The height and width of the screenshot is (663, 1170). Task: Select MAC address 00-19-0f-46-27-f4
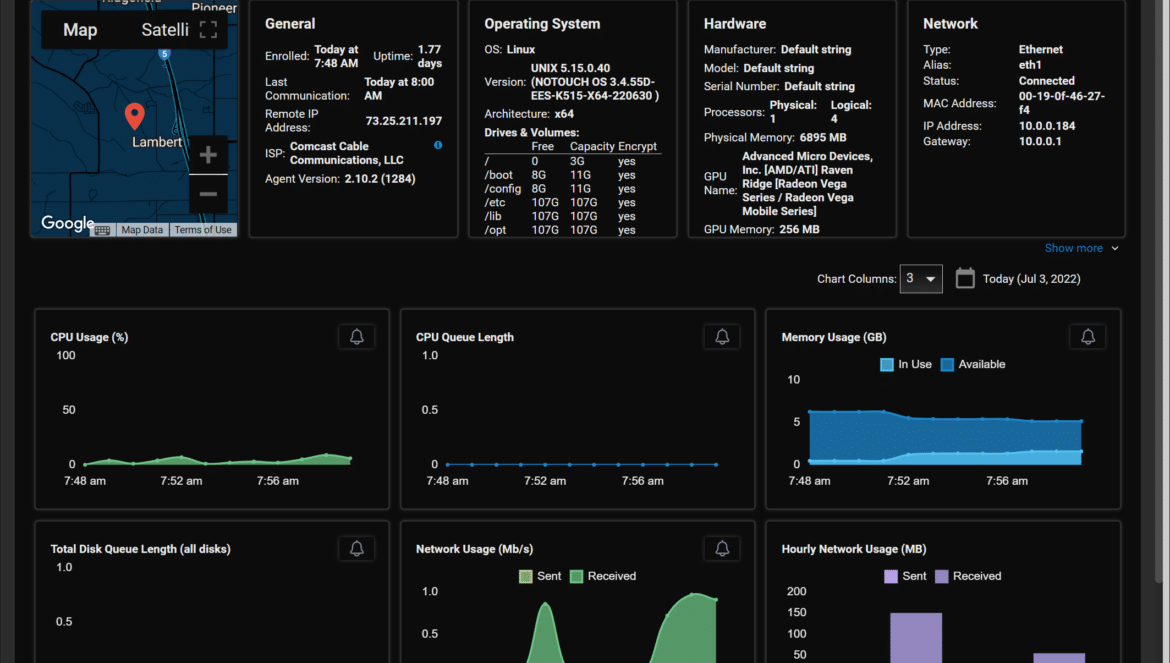point(1062,103)
